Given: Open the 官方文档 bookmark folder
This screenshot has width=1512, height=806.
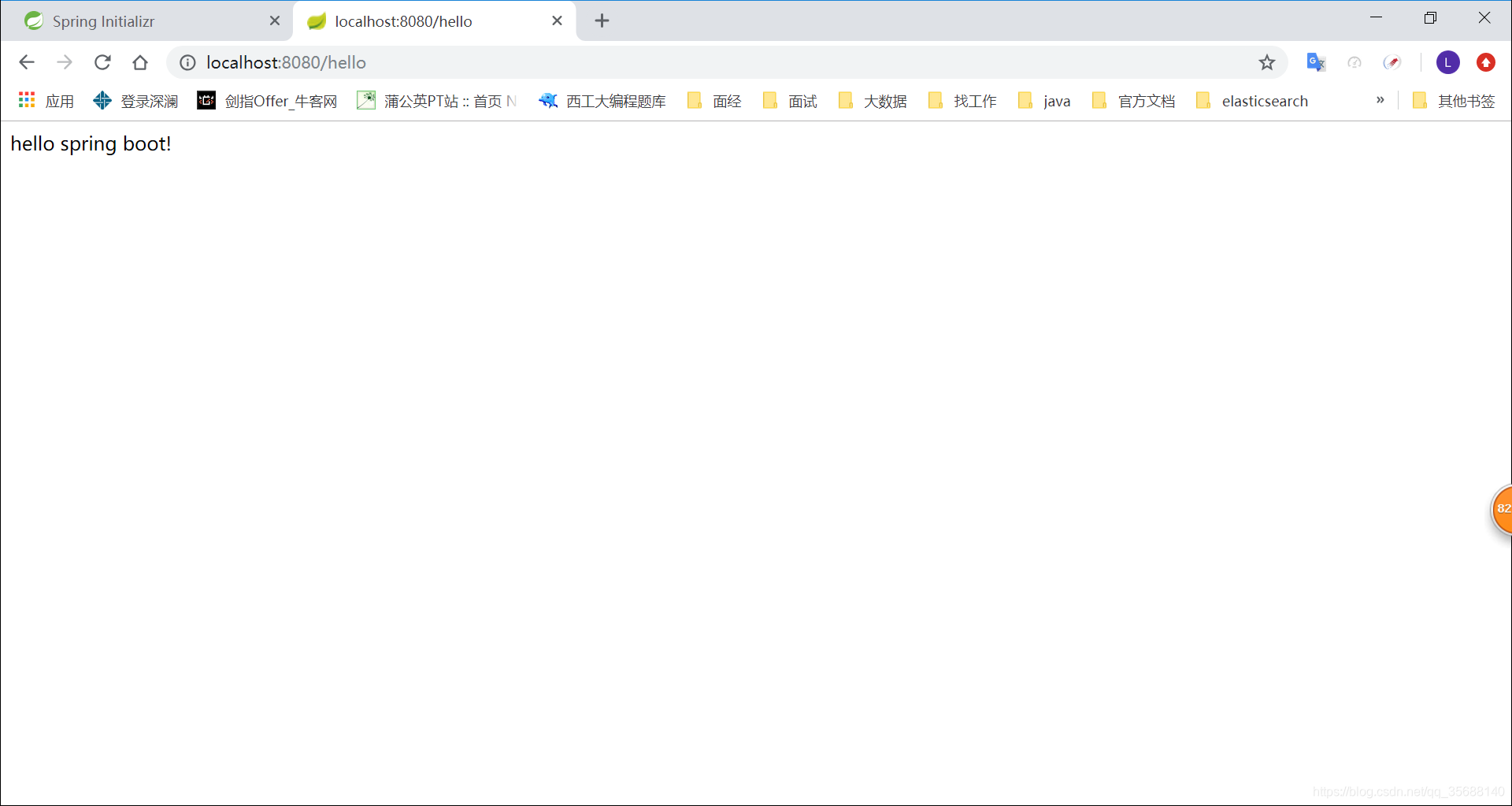Looking at the screenshot, I should click(x=1134, y=101).
